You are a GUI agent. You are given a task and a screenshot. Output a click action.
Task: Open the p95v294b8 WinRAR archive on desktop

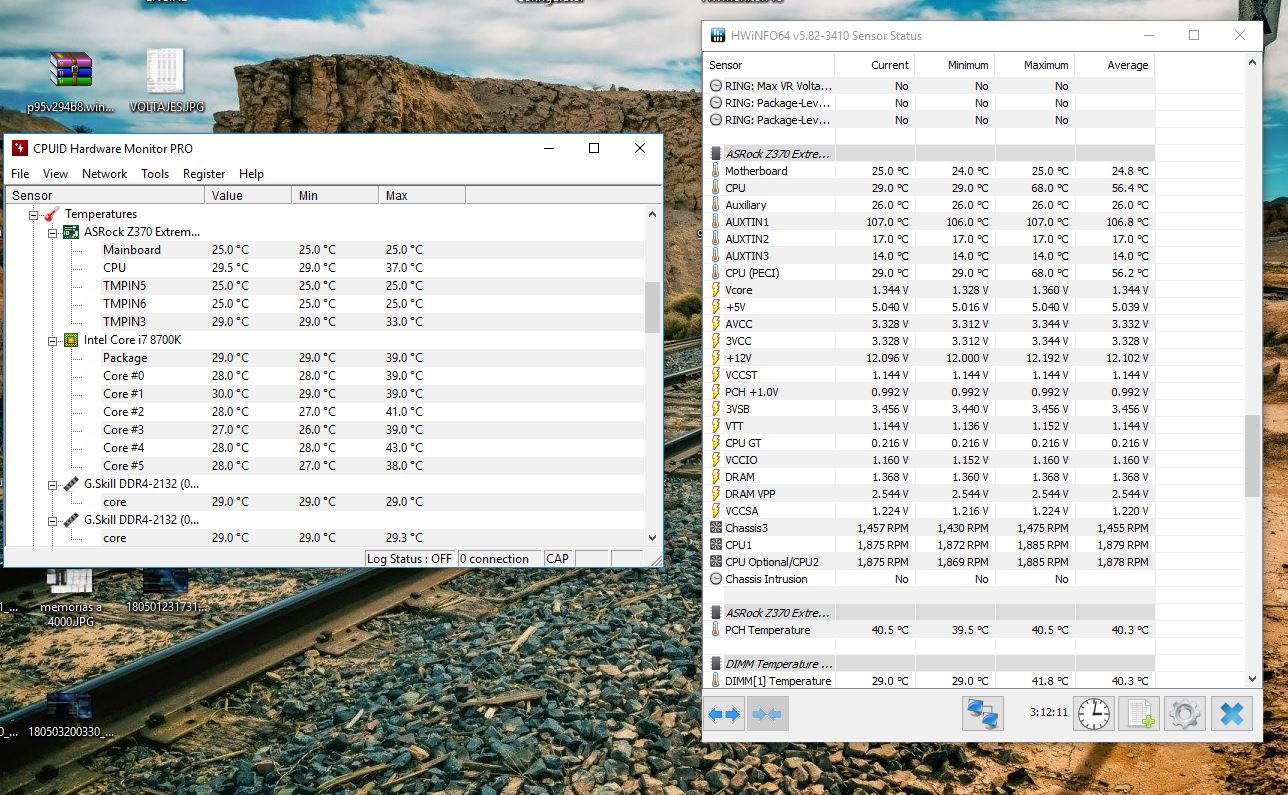click(x=71, y=82)
